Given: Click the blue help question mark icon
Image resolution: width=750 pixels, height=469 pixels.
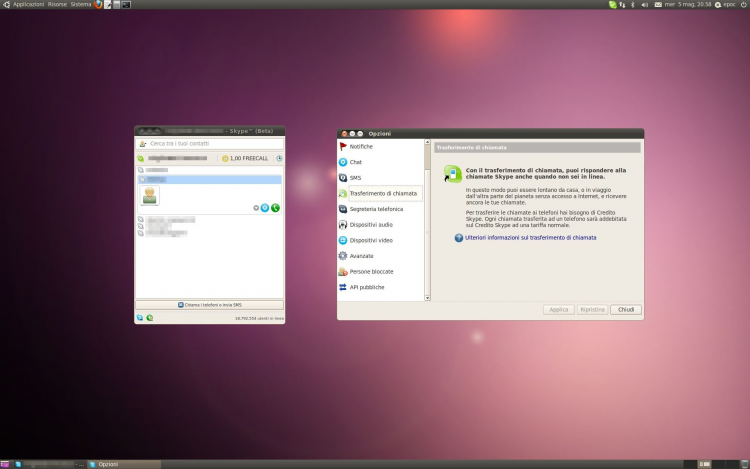Looking at the screenshot, I should [x=459, y=238].
